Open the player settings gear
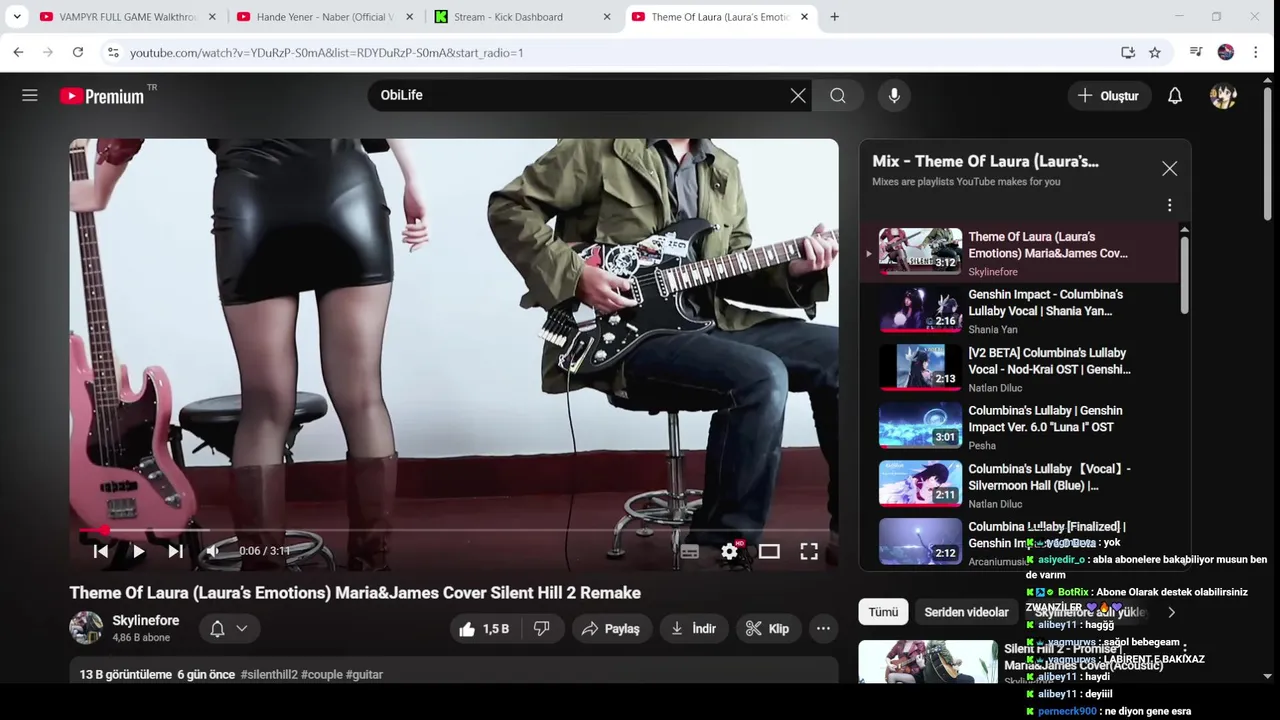This screenshot has height=720, width=1280. 730,551
